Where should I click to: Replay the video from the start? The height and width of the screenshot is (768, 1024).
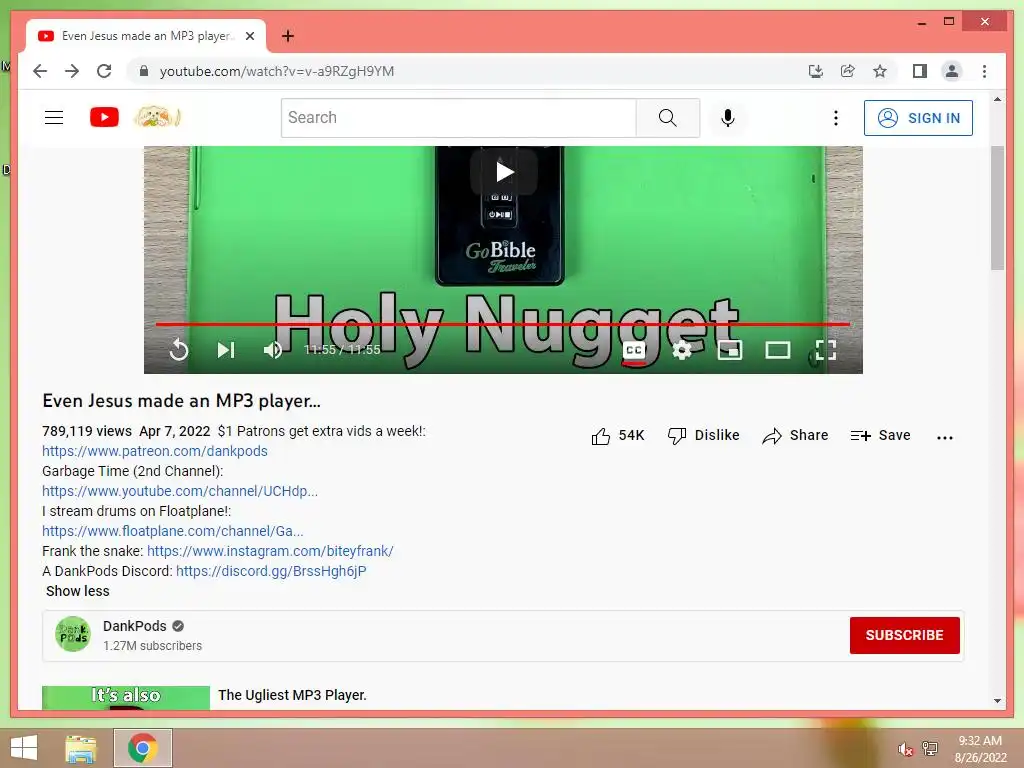(x=178, y=350)
